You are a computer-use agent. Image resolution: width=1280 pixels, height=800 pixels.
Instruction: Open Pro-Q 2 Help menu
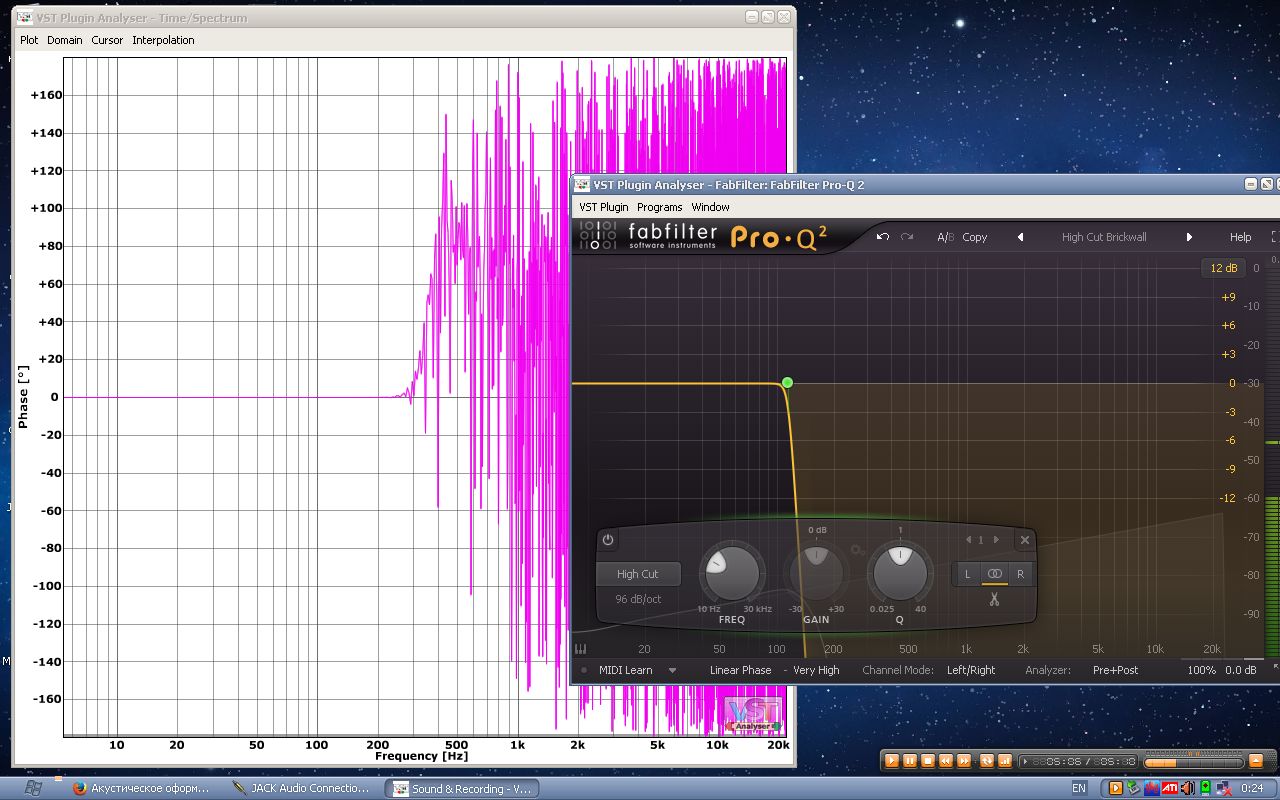1240,237
